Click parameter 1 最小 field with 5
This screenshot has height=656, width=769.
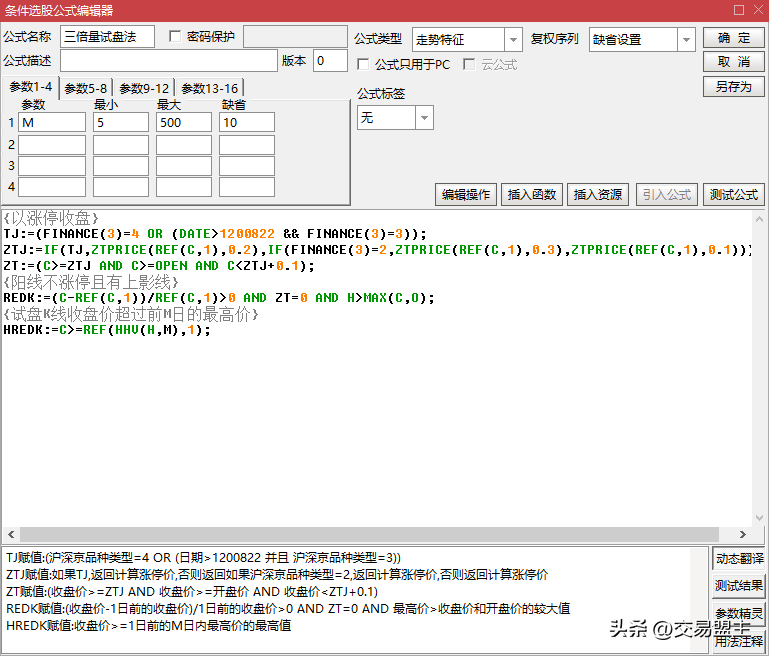coord(121,122)
